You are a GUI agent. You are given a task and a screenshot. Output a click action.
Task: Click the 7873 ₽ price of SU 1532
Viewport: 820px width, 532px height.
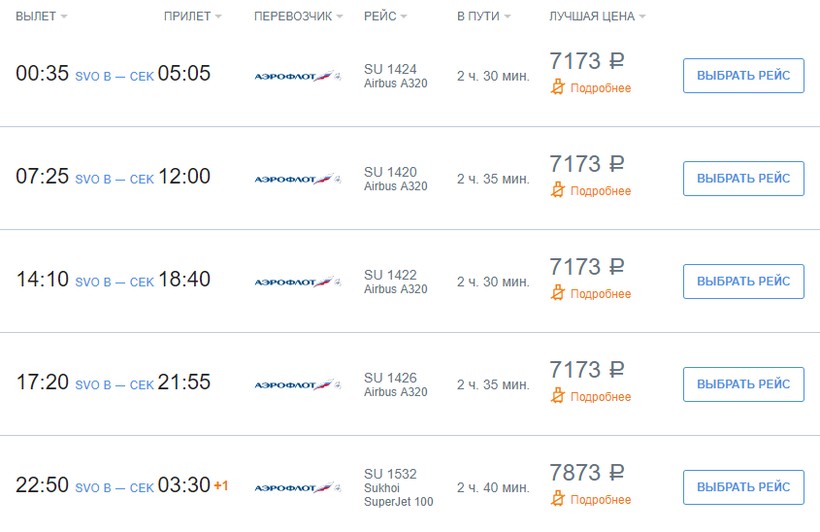tap(587, 473)
